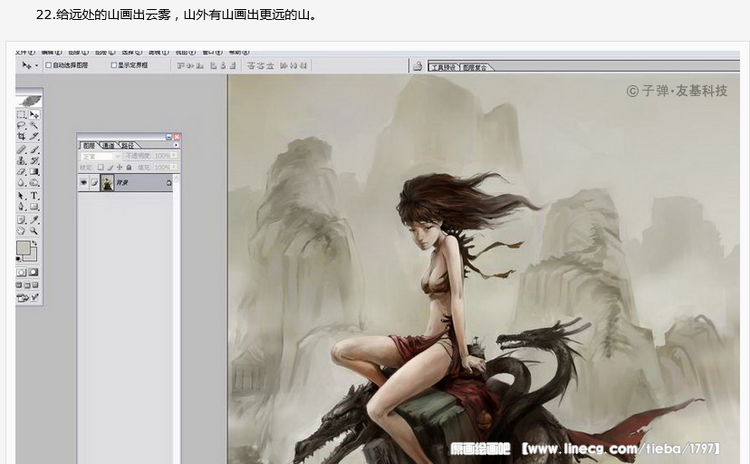This screenshot has height=464, width=750.
Task: Click the 不透明度 value field
Action: click(x=162, y=156)
